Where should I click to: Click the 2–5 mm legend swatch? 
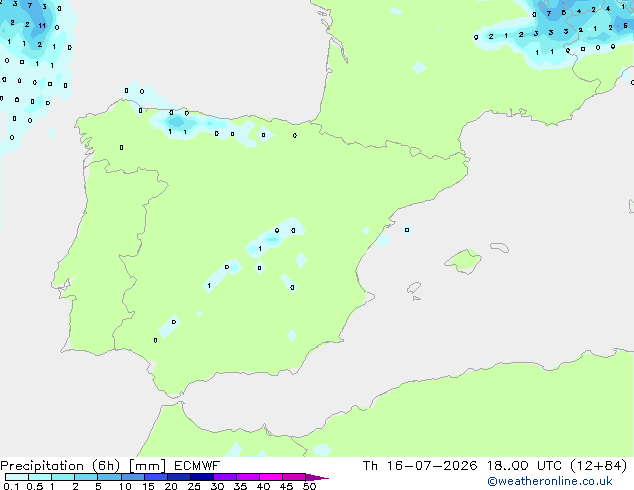[x=86, y=477]
